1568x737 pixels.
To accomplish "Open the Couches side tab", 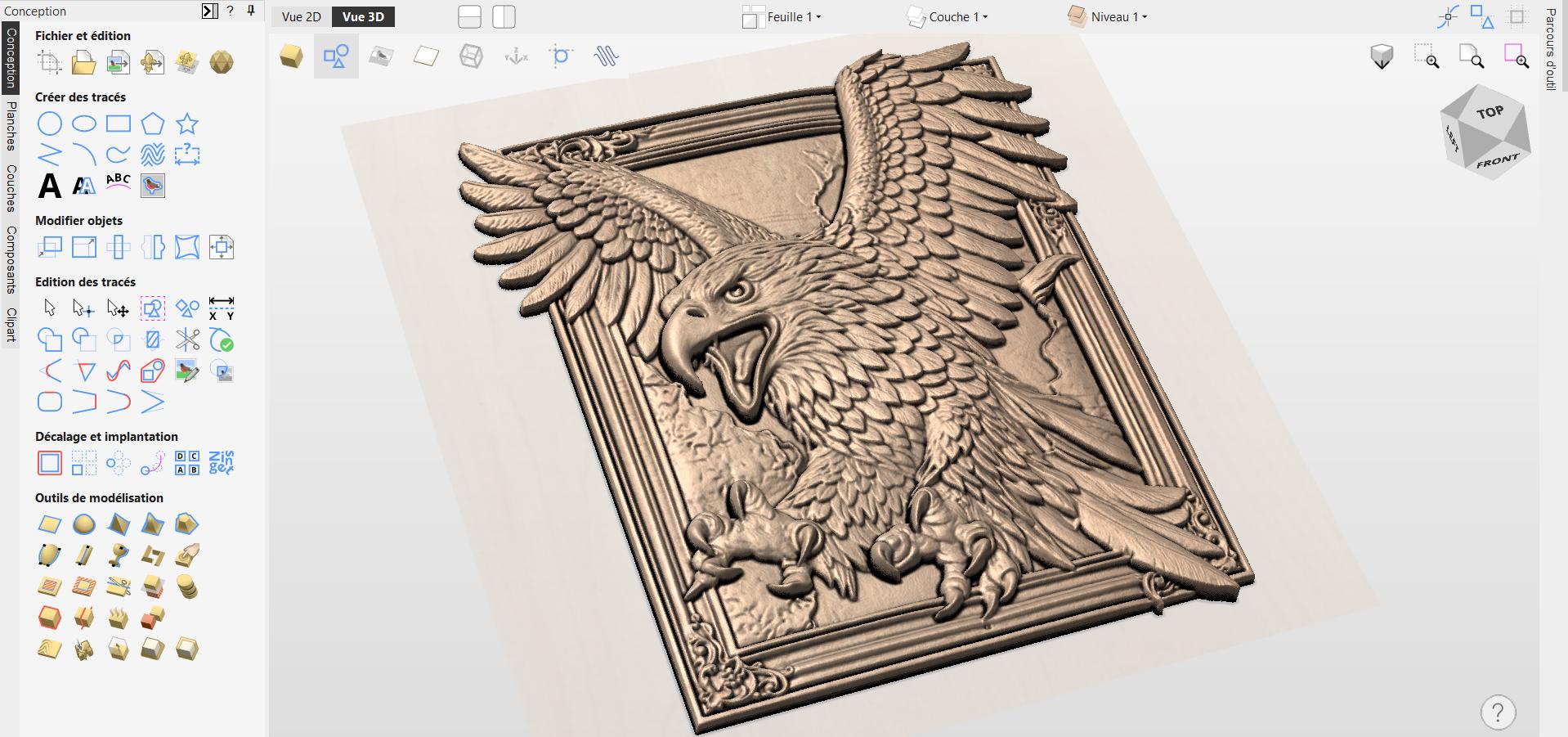I will 11,188.
